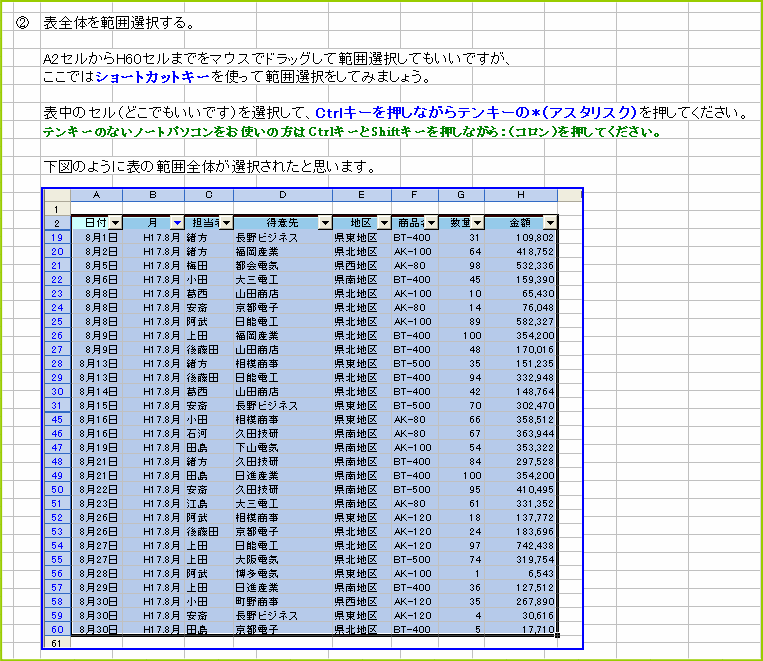
Task: Click the 県西地区 cell in row 21
Action: coord(362,266)
